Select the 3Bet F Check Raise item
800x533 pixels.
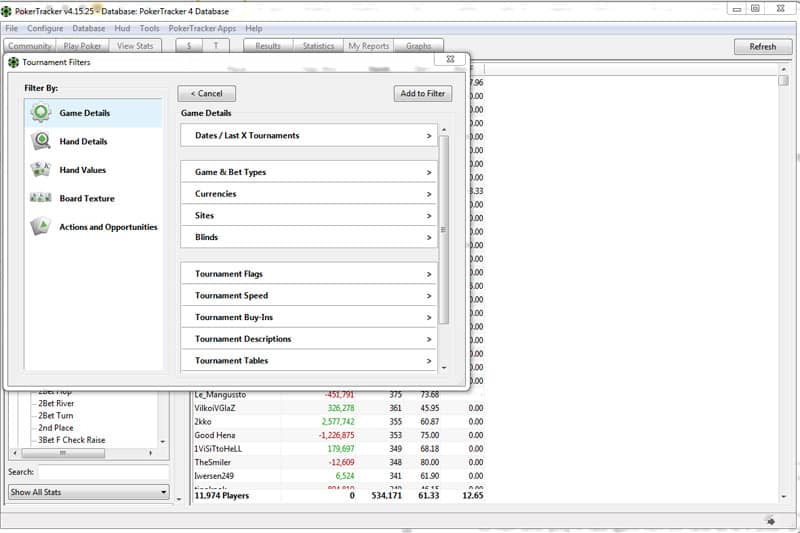tap(71, 440)
